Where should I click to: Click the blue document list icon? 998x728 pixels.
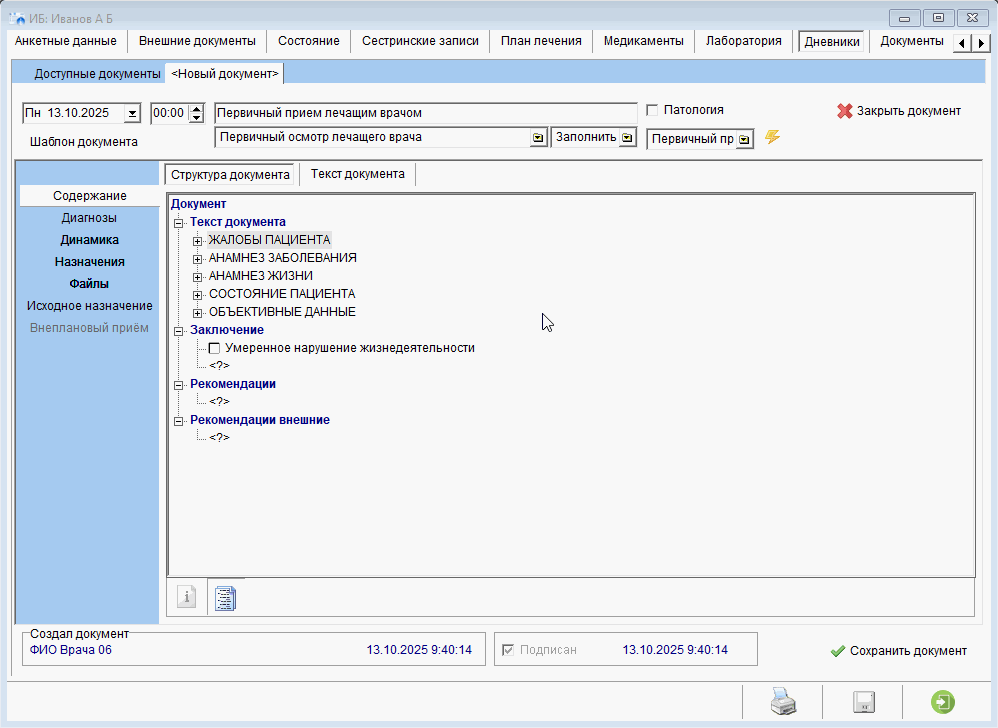(226, 598)
